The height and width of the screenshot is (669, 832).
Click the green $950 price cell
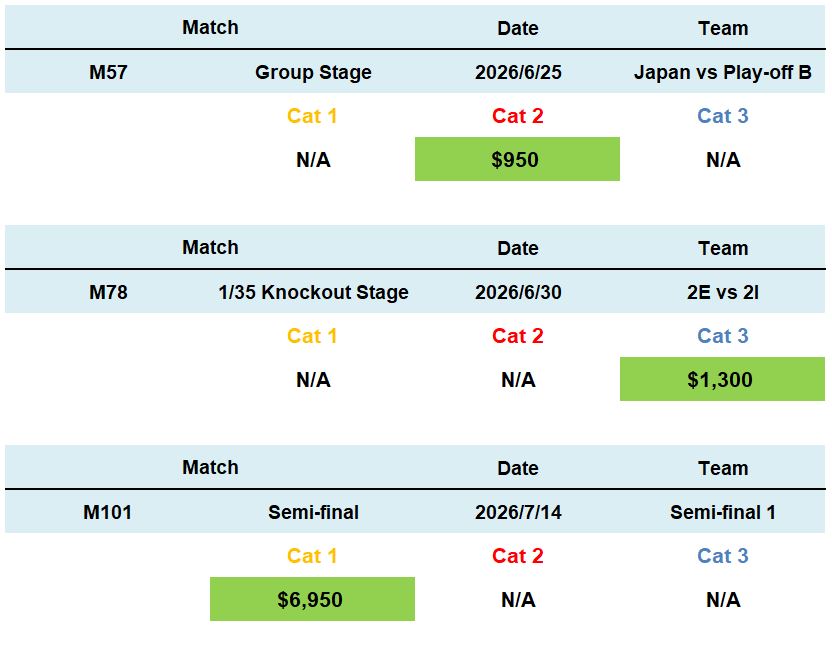[517, 159]
